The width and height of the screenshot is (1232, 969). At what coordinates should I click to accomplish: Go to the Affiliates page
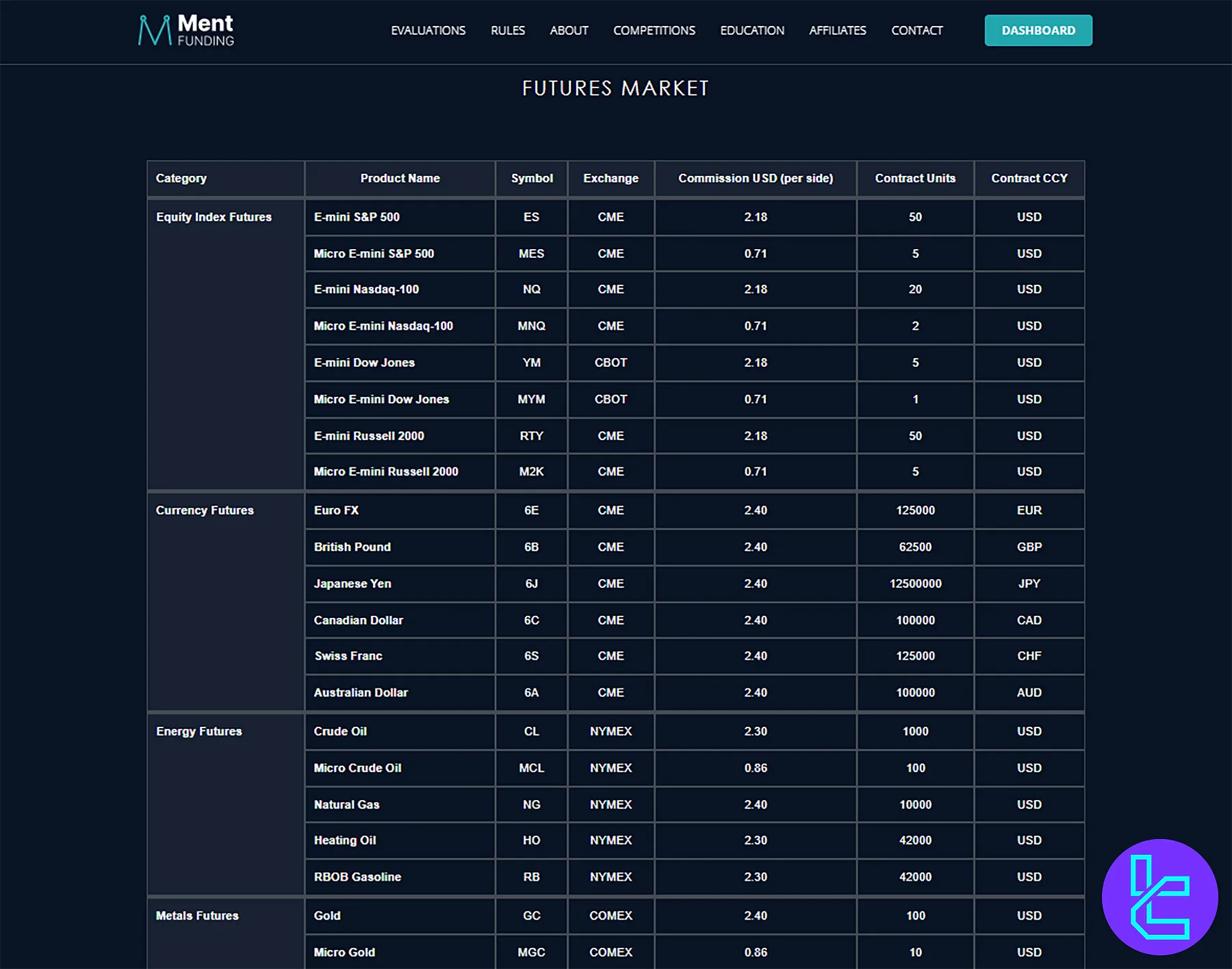(x=838, y=31)
